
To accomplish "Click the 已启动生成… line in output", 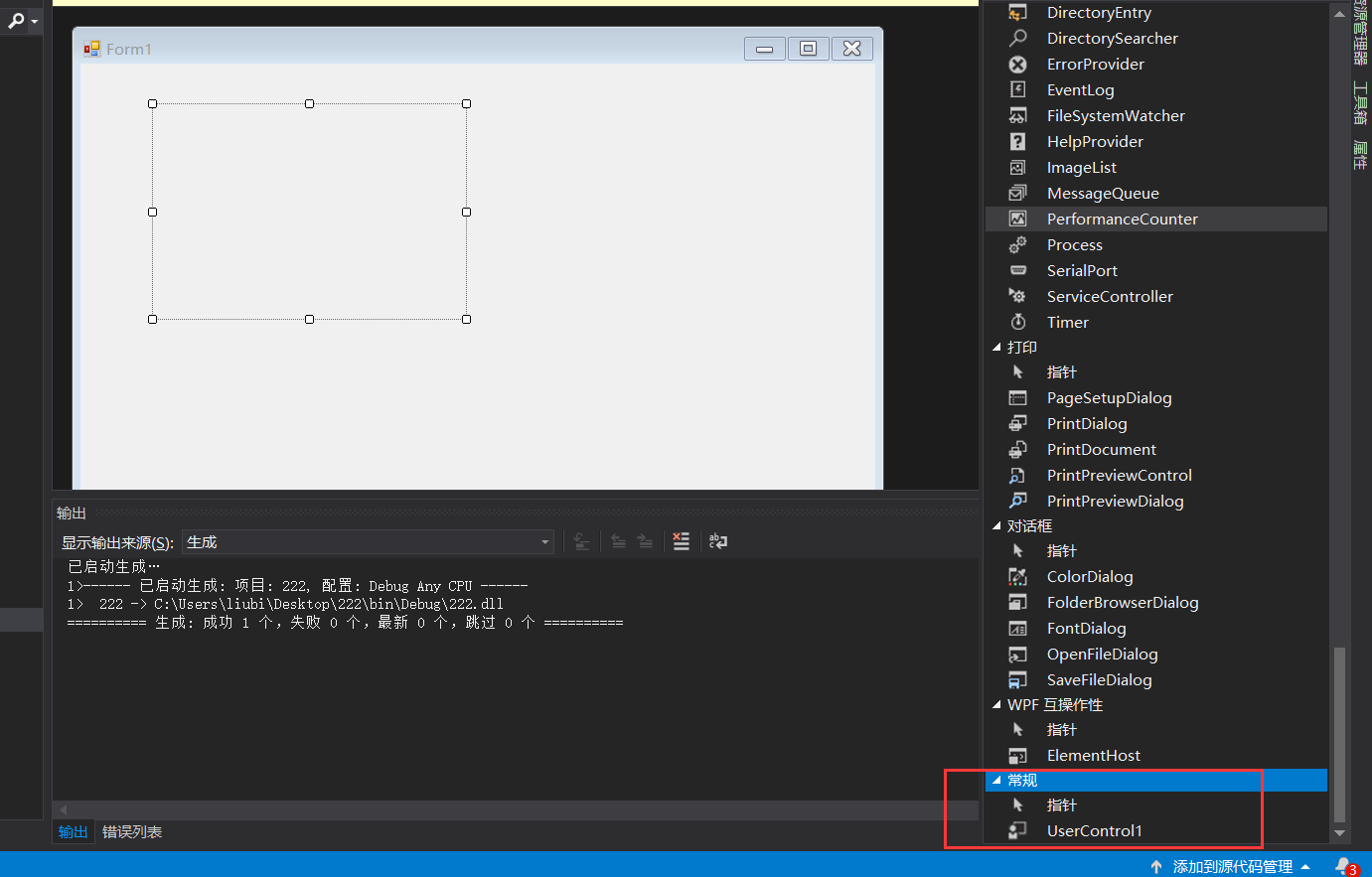I will click(113, 566).
